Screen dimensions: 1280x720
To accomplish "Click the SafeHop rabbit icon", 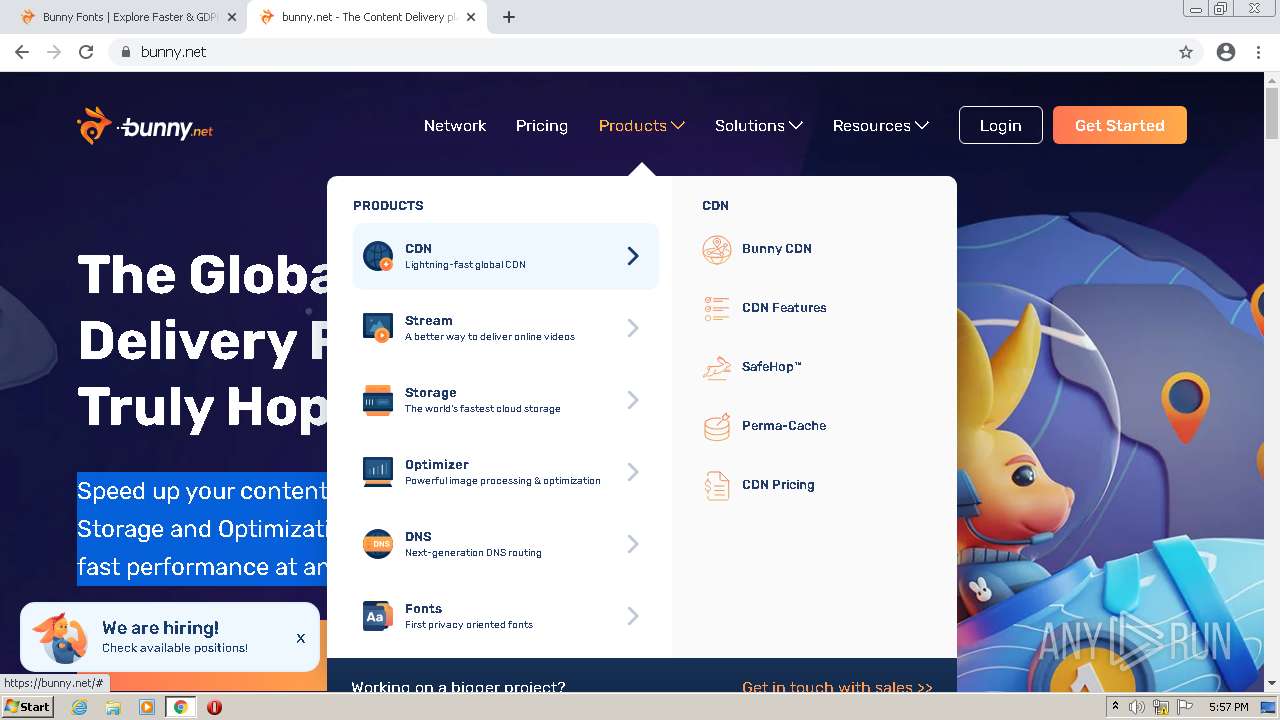I will click(x=717, y=367).
